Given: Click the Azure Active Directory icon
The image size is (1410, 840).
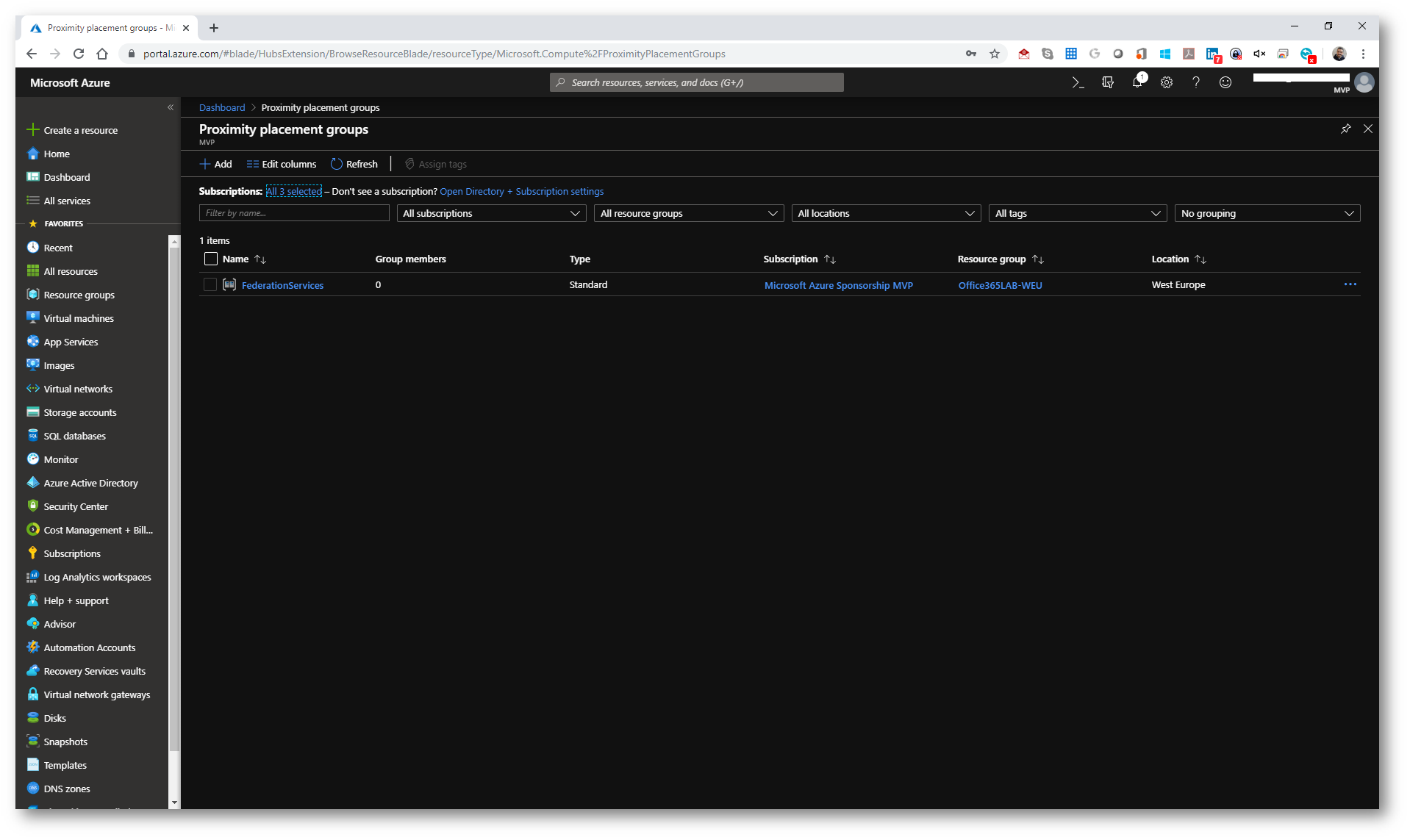Looking at the screenshot, I should pos(32,483).
